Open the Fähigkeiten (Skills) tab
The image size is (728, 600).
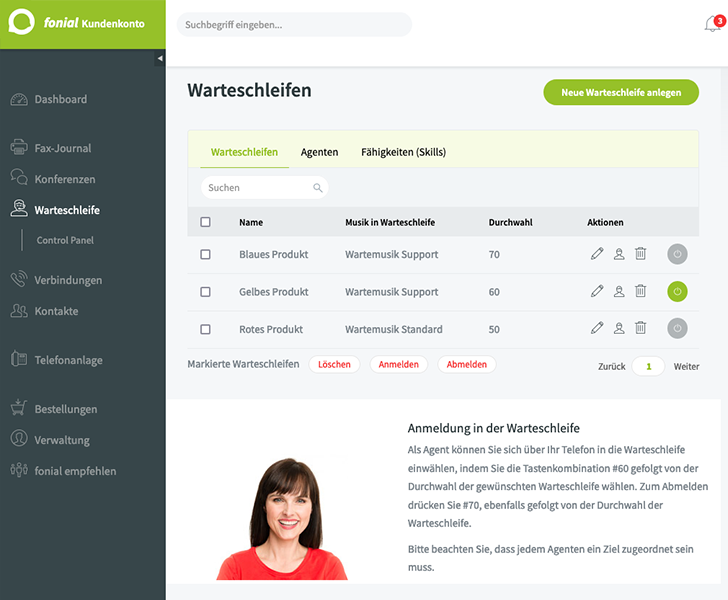[x=403, y=152]
